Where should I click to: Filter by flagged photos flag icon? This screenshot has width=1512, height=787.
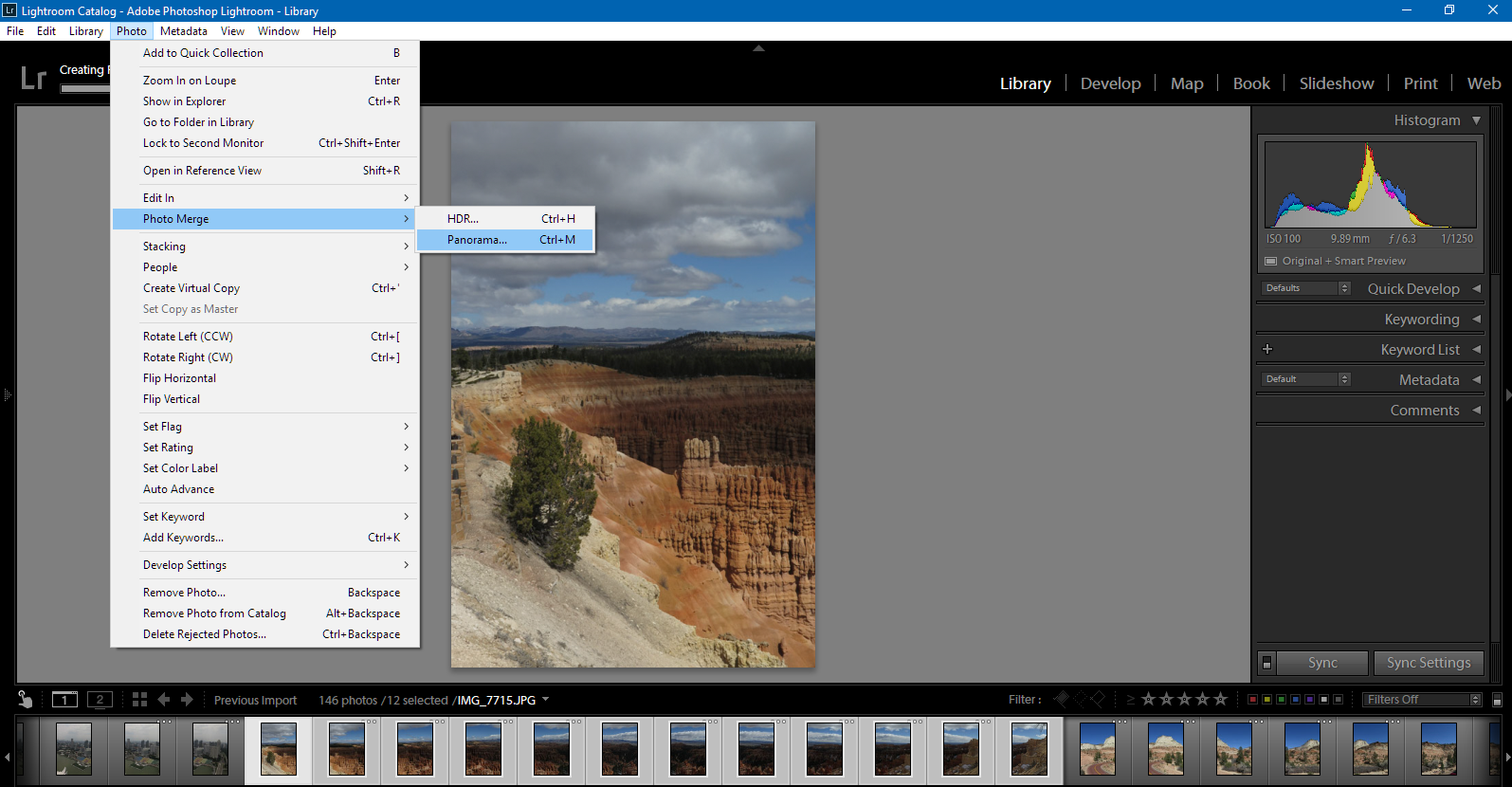tap(1062, 700)
